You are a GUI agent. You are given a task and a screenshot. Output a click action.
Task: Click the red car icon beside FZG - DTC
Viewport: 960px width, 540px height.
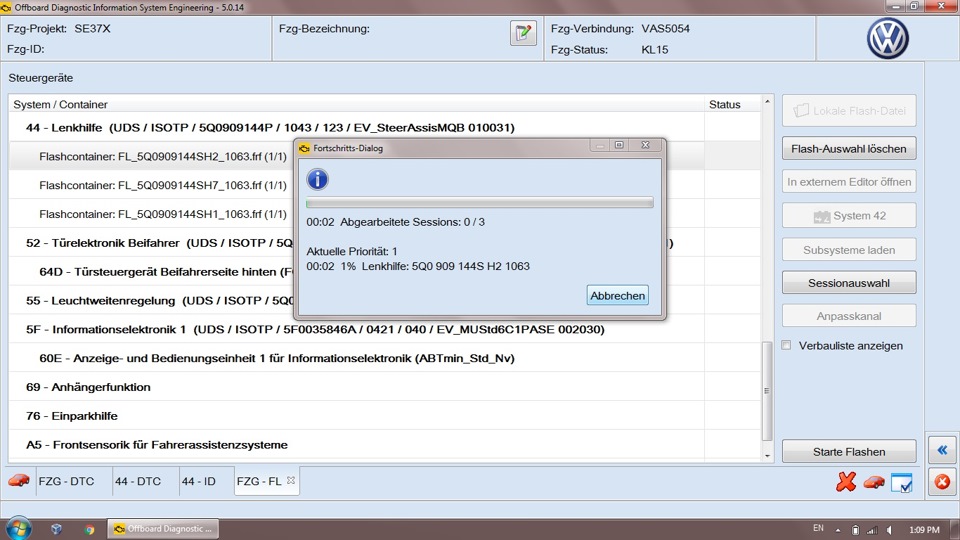19,481
